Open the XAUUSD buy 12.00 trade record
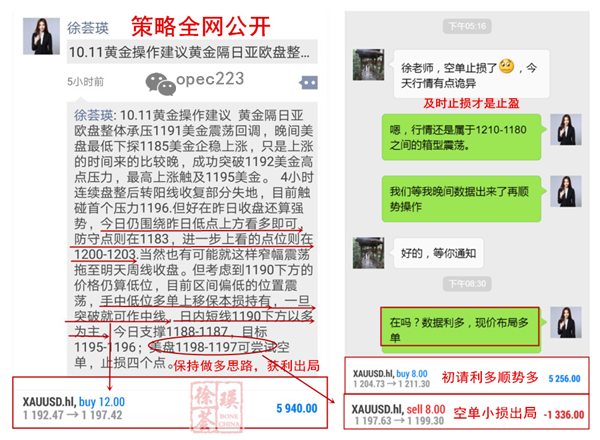The height and width of the screenshot is (440, 600). pyautogui.click(x=170, y=403)
